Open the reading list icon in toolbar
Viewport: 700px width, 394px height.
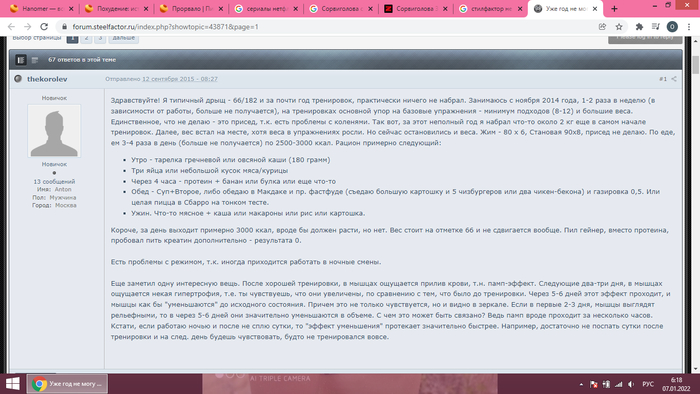click(655, 27)
